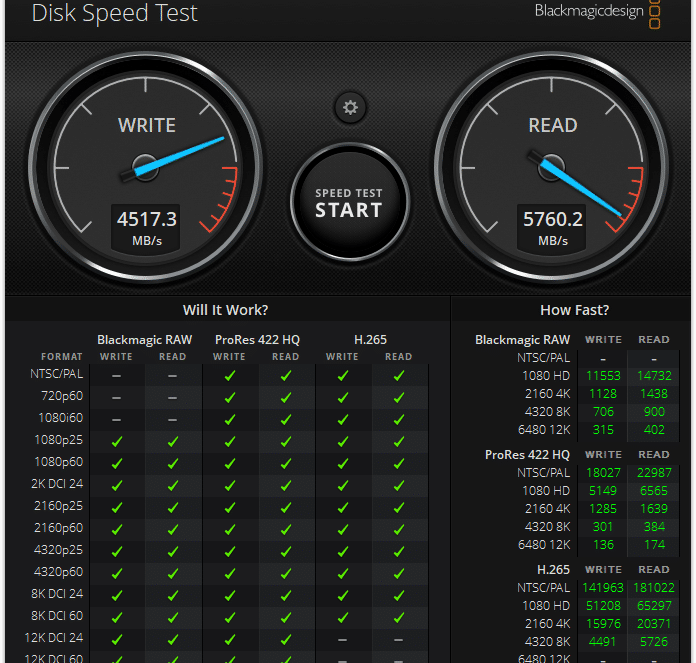This screenshot has width=696, height=663.
Task: Click H.265 4320 8K write value 4491
Action: tap(602, 642)
